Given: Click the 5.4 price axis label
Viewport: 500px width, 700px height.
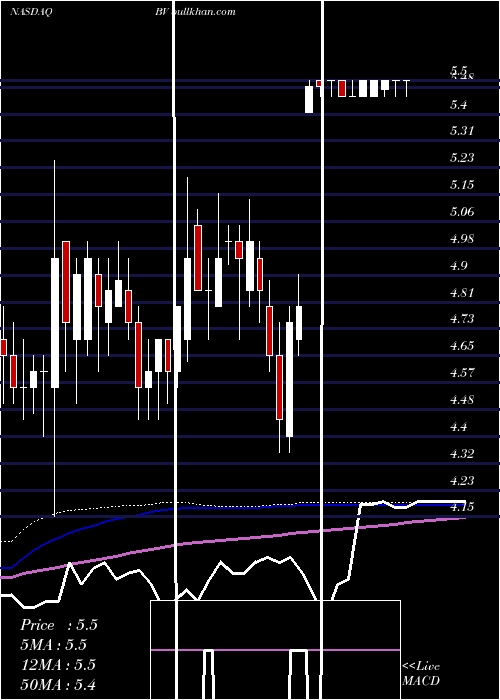Looking at the screenshot, I should pos(458,105).
